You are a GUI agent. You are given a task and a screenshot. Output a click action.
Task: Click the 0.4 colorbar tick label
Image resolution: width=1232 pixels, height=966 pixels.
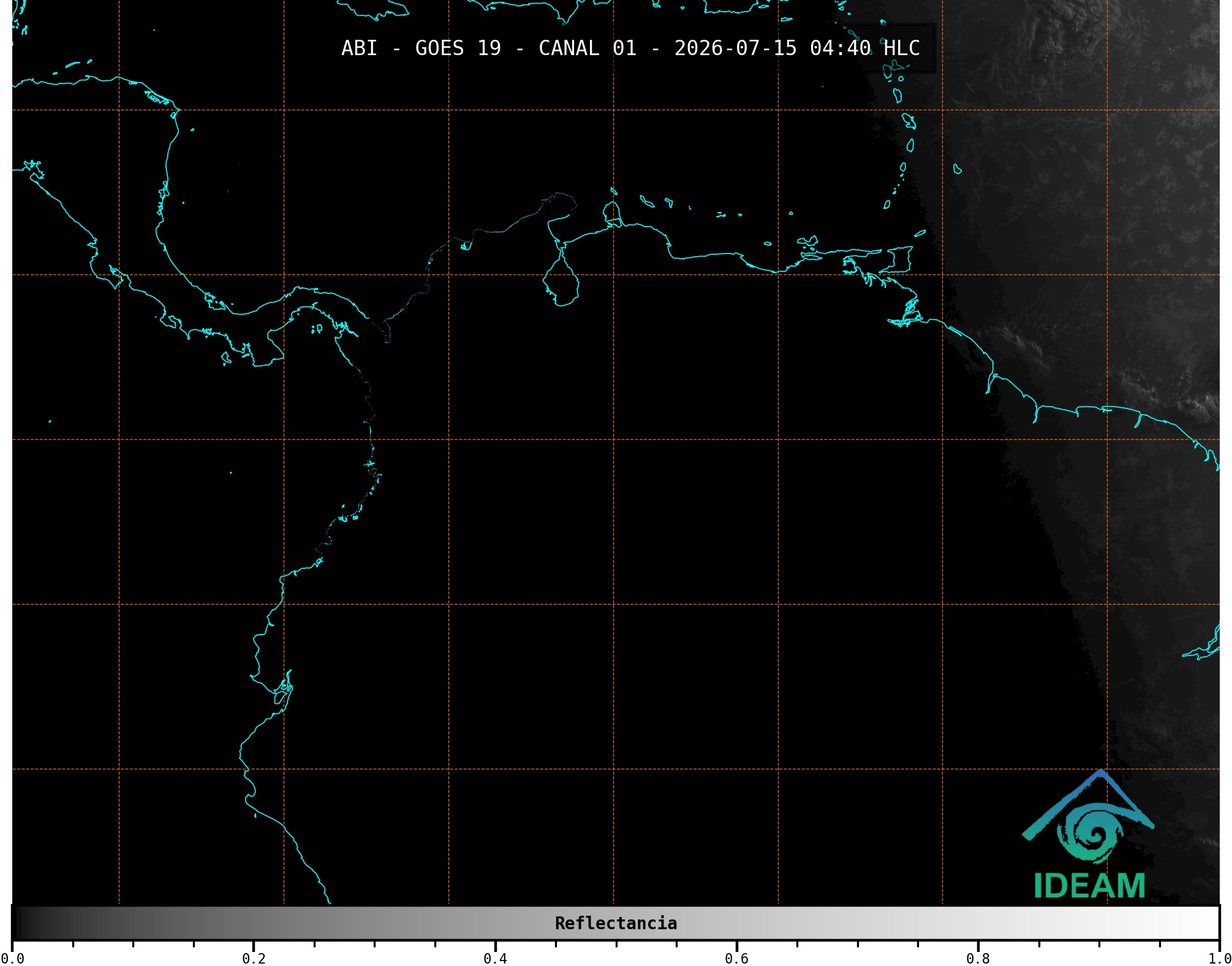pyautogui.click(x=495, y=959)
